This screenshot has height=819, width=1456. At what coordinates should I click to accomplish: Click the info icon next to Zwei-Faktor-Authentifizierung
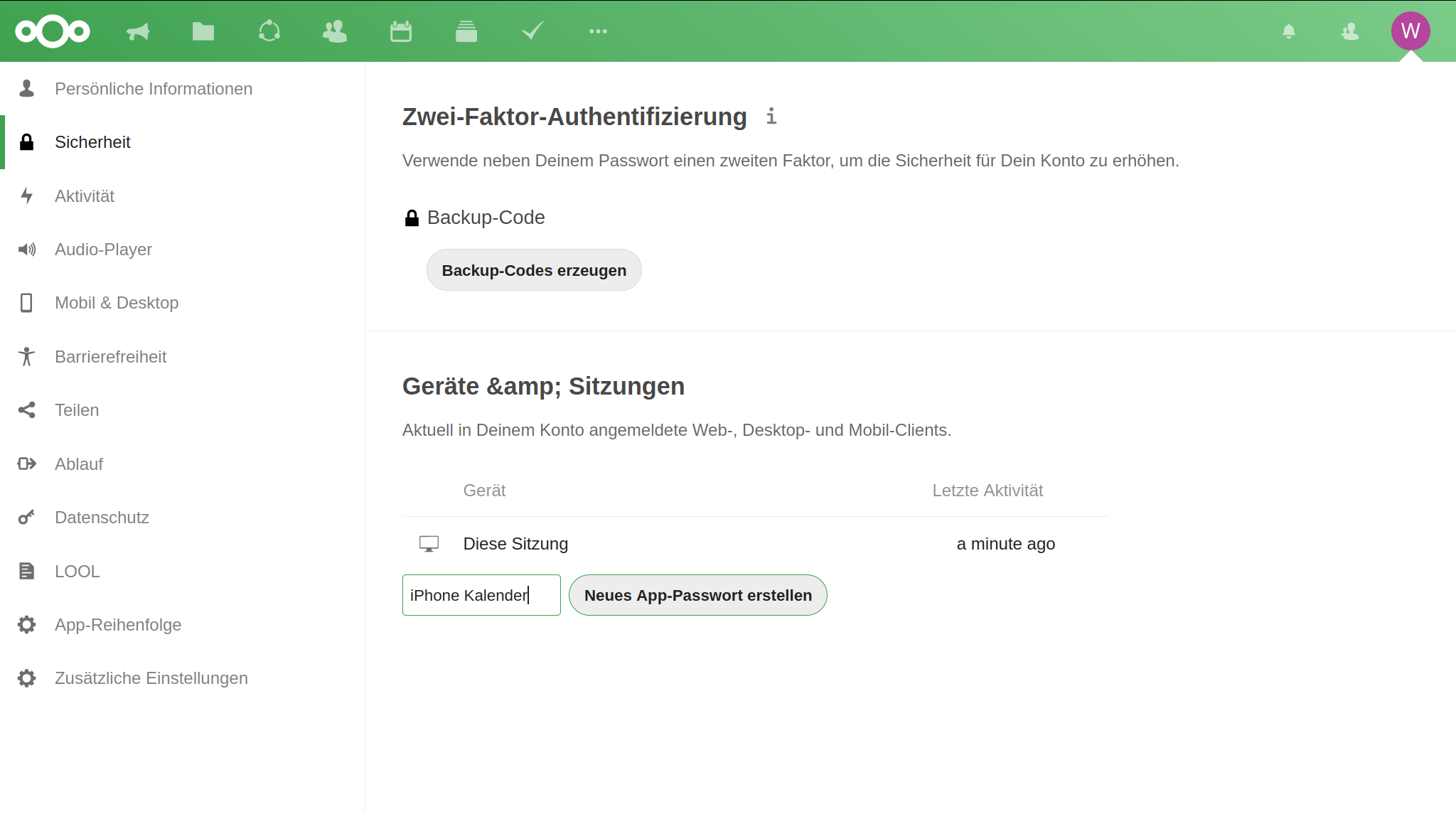[771, 116]
